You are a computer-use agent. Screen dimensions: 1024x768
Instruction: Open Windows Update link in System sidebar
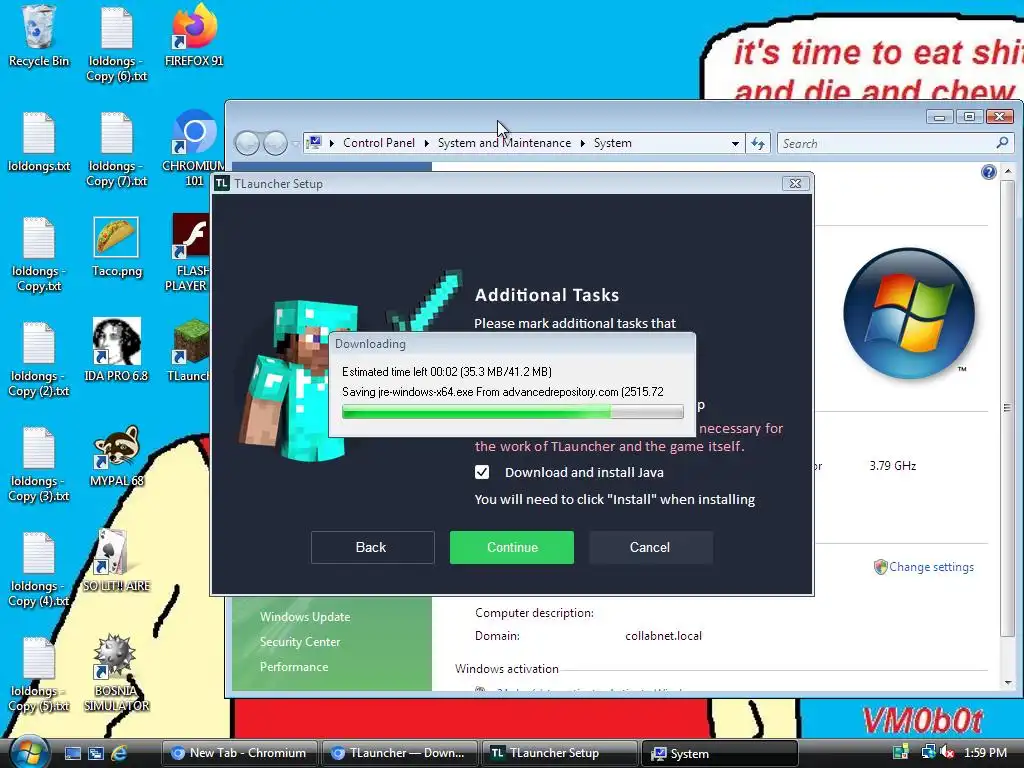(305, 616)
